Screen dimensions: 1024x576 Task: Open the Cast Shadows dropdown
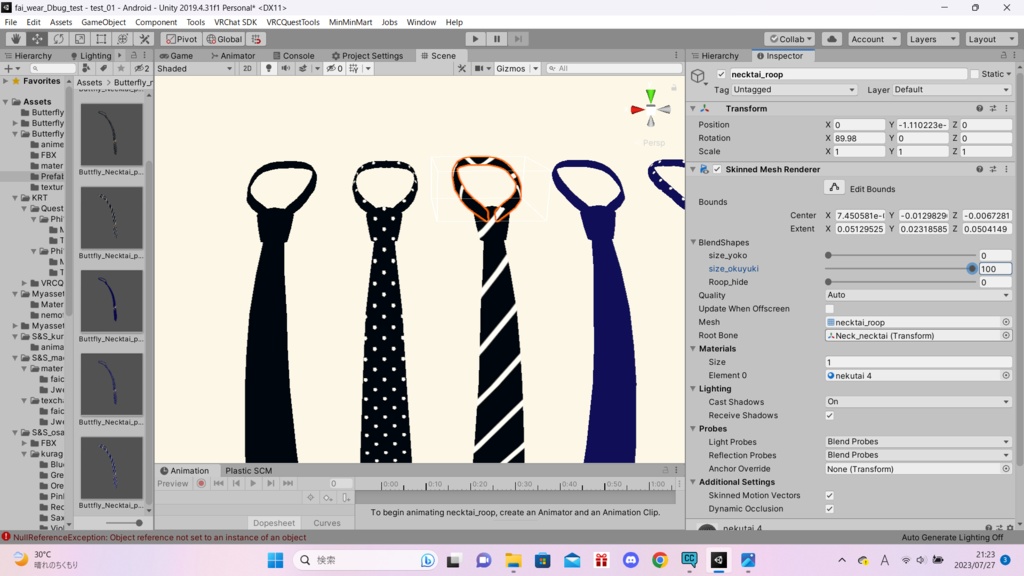[918, 402]
